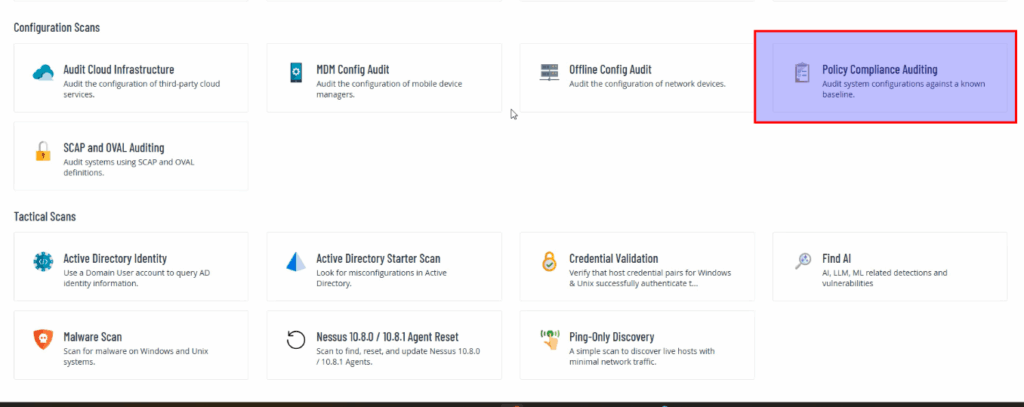Click the server rack icon for Offline Config Audit
This screenshot has width=1024, height=407.
548,73
